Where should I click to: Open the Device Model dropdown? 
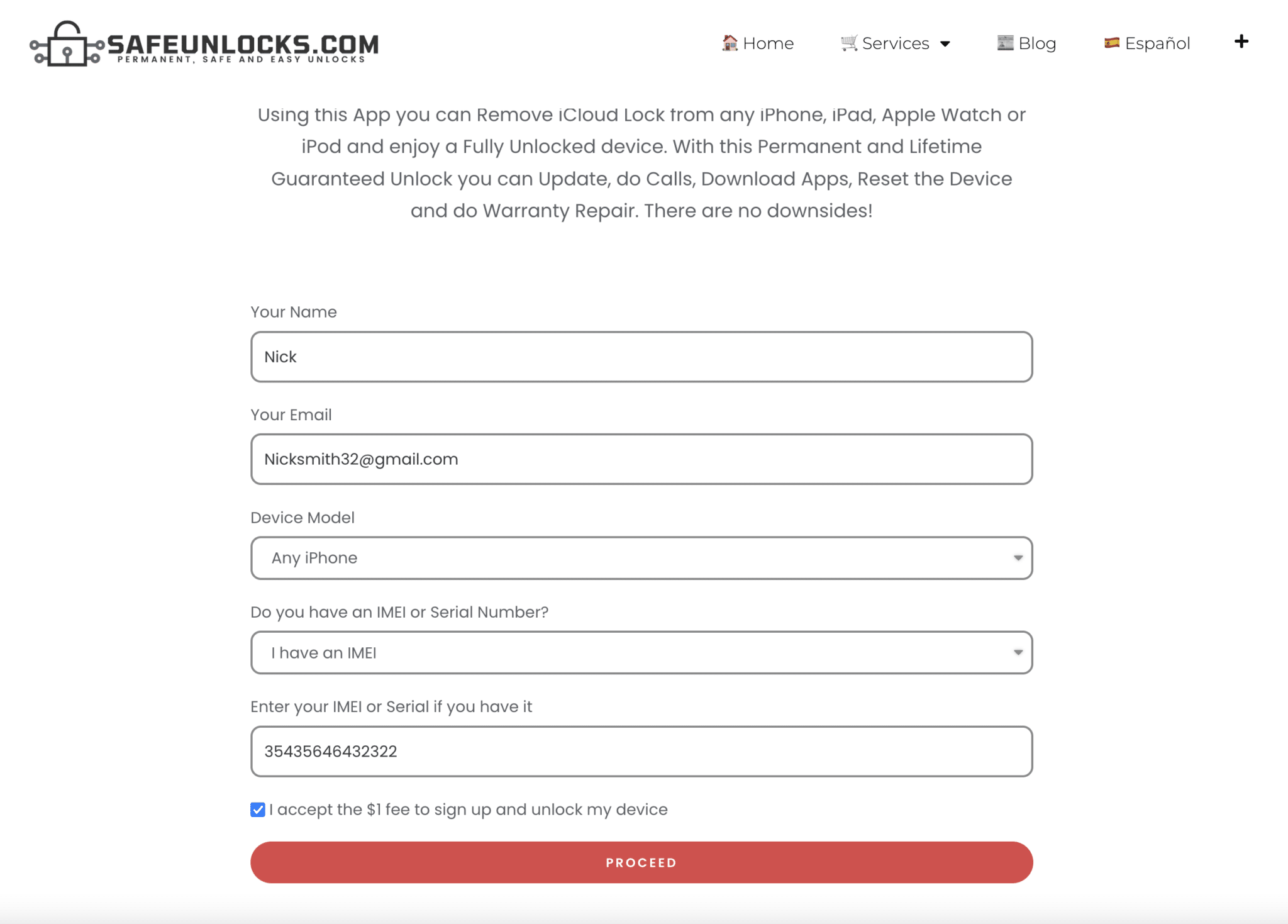click(x=641, y=558)
